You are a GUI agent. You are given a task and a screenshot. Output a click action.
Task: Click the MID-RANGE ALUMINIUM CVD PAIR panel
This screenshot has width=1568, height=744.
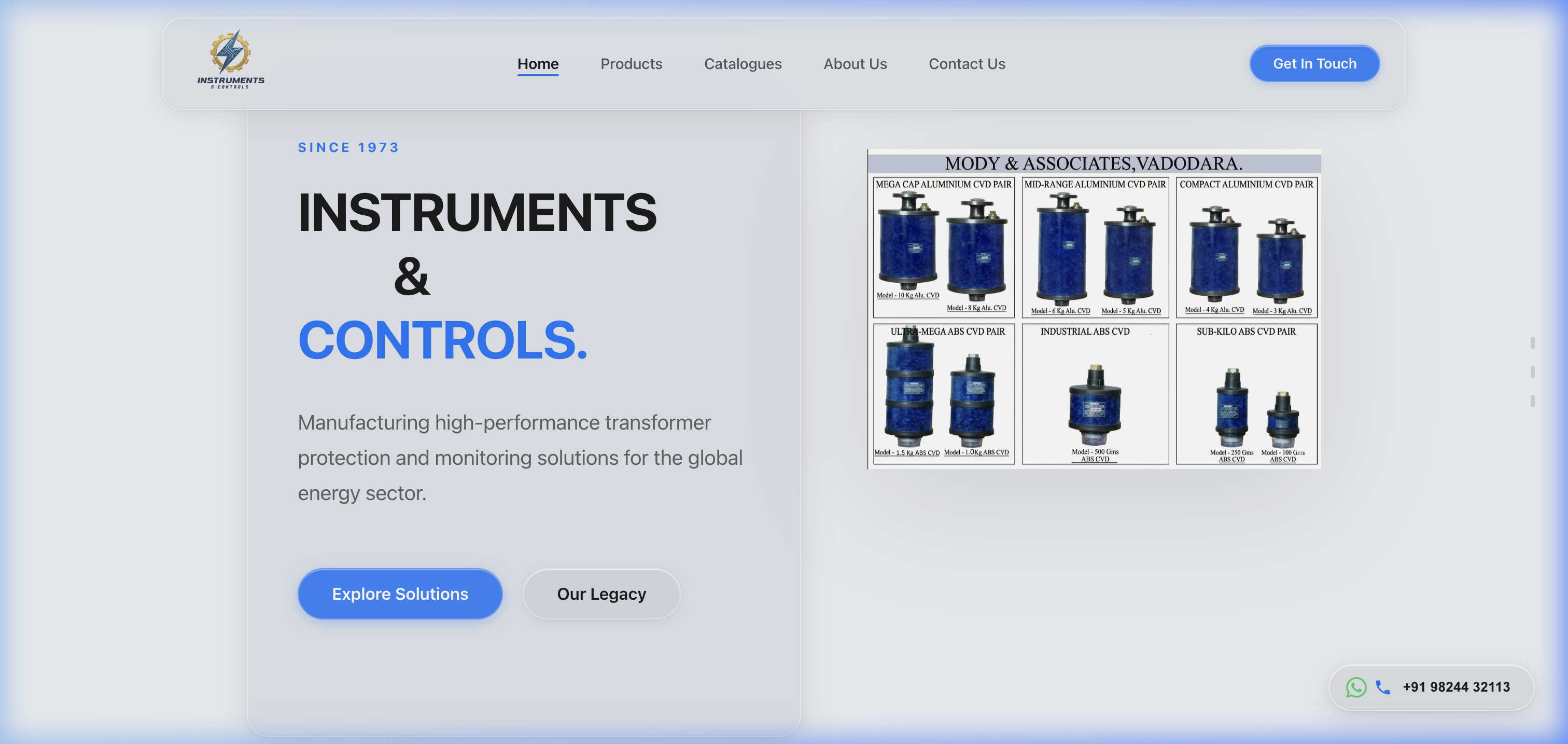[x=1095, y=247]
